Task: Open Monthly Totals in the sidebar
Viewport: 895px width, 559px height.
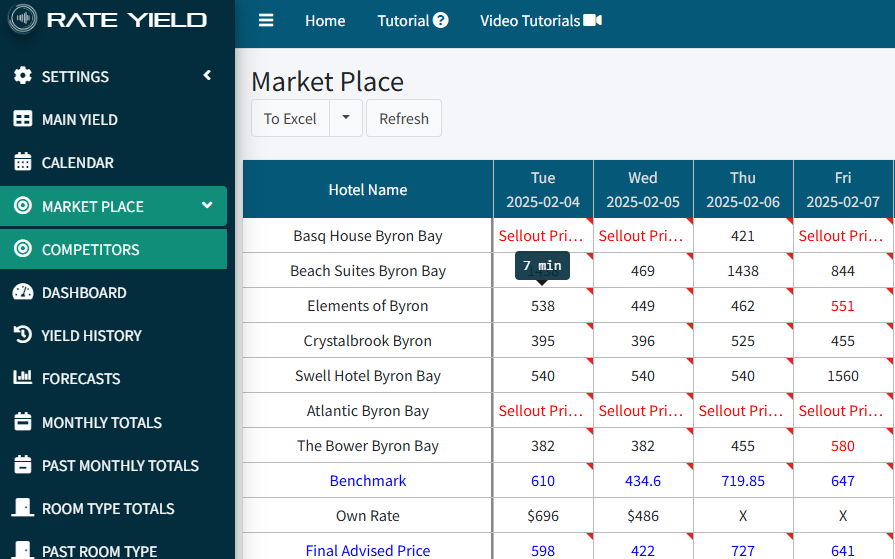Action: point(101,422)
